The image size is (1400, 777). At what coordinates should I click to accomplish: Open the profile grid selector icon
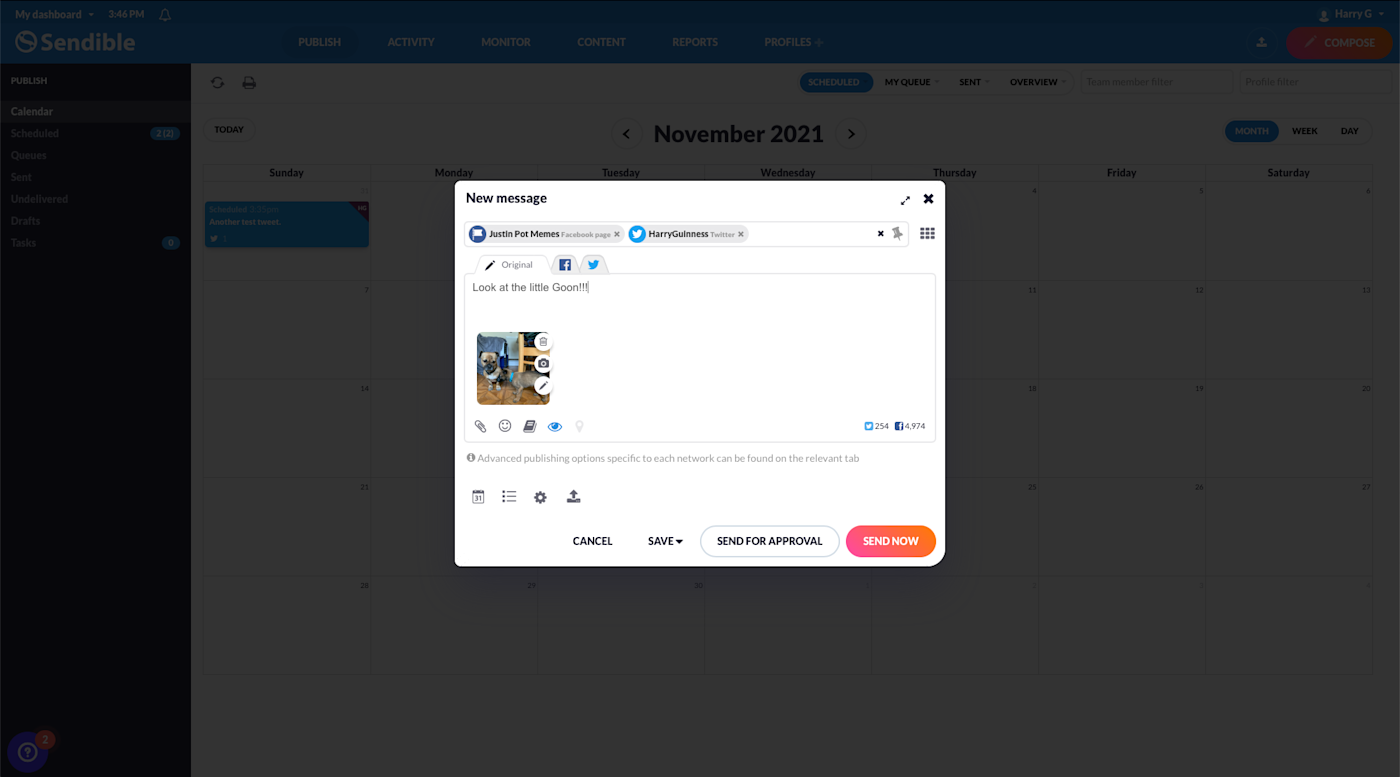point(927,234)
